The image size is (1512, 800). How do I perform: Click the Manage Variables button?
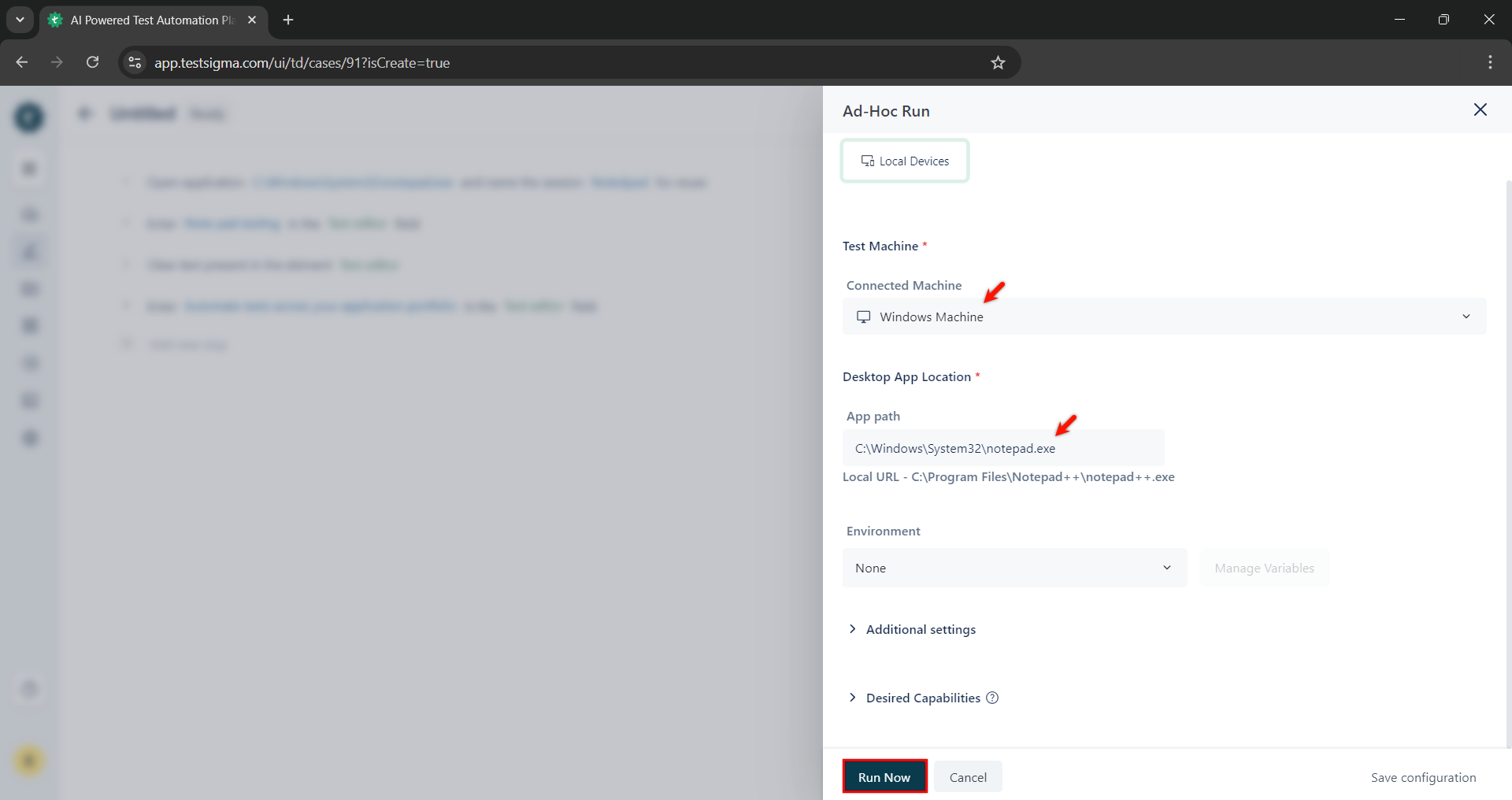coord(1263,568)
